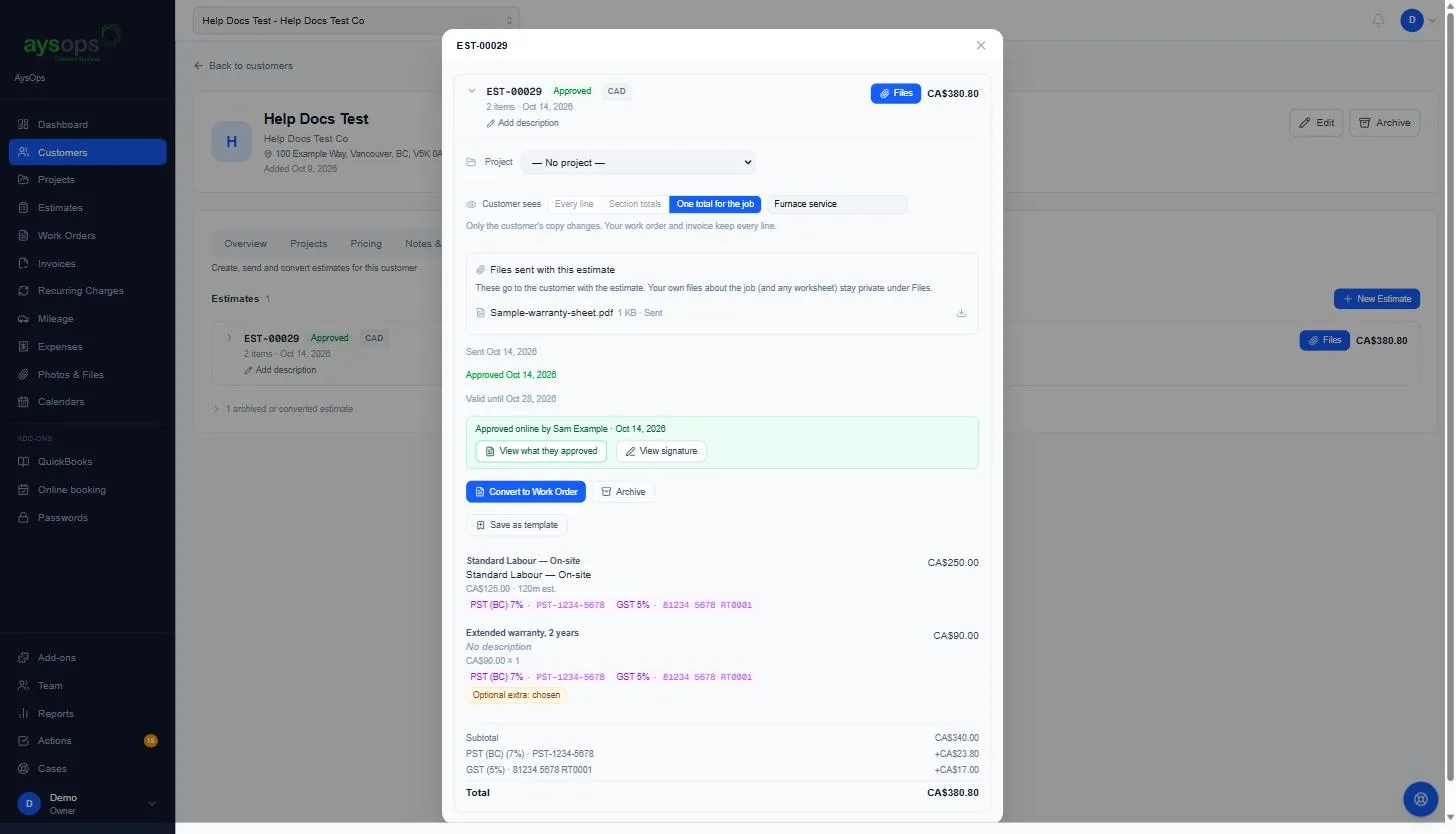
Task: Select 'Every line' customer view option
Action: [574, 204]
